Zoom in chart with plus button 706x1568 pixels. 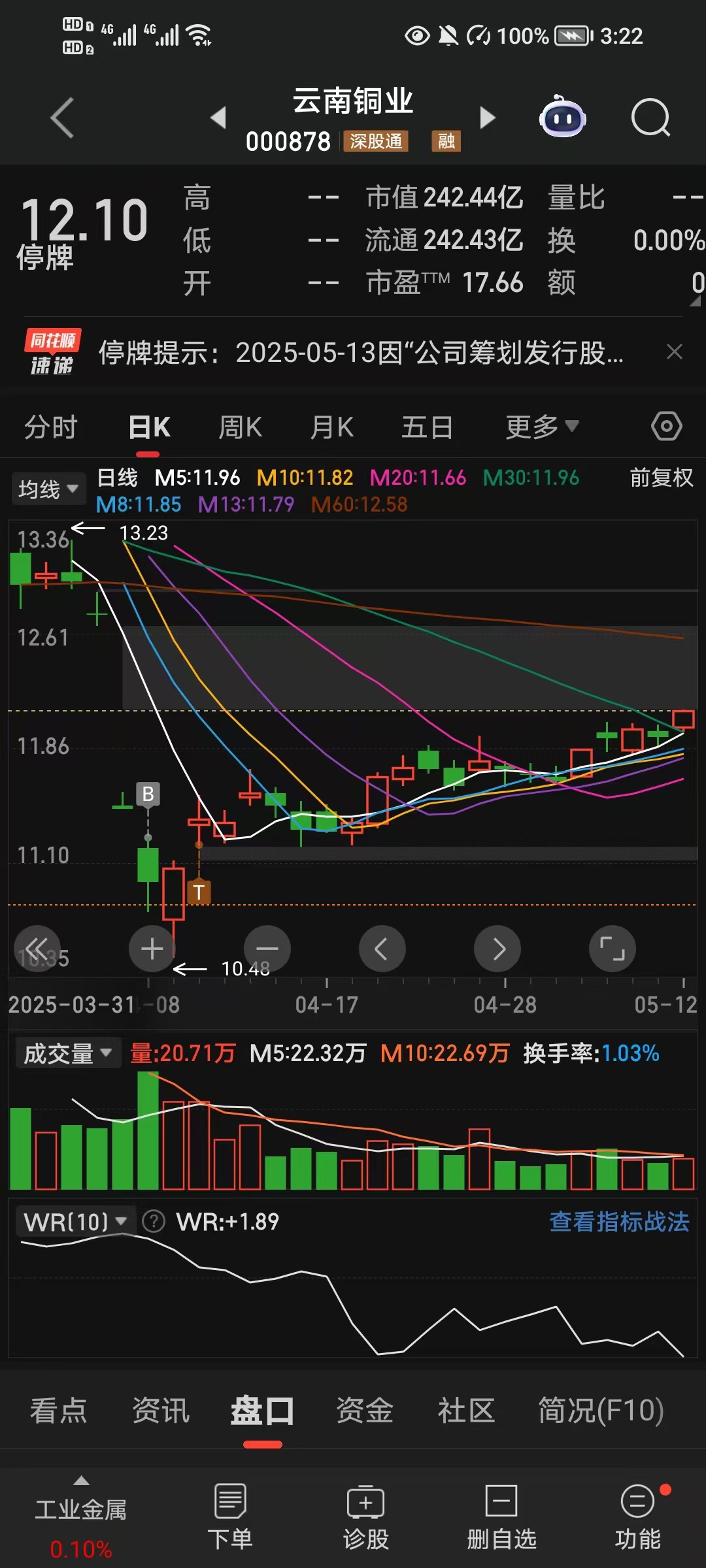(152, 949)
